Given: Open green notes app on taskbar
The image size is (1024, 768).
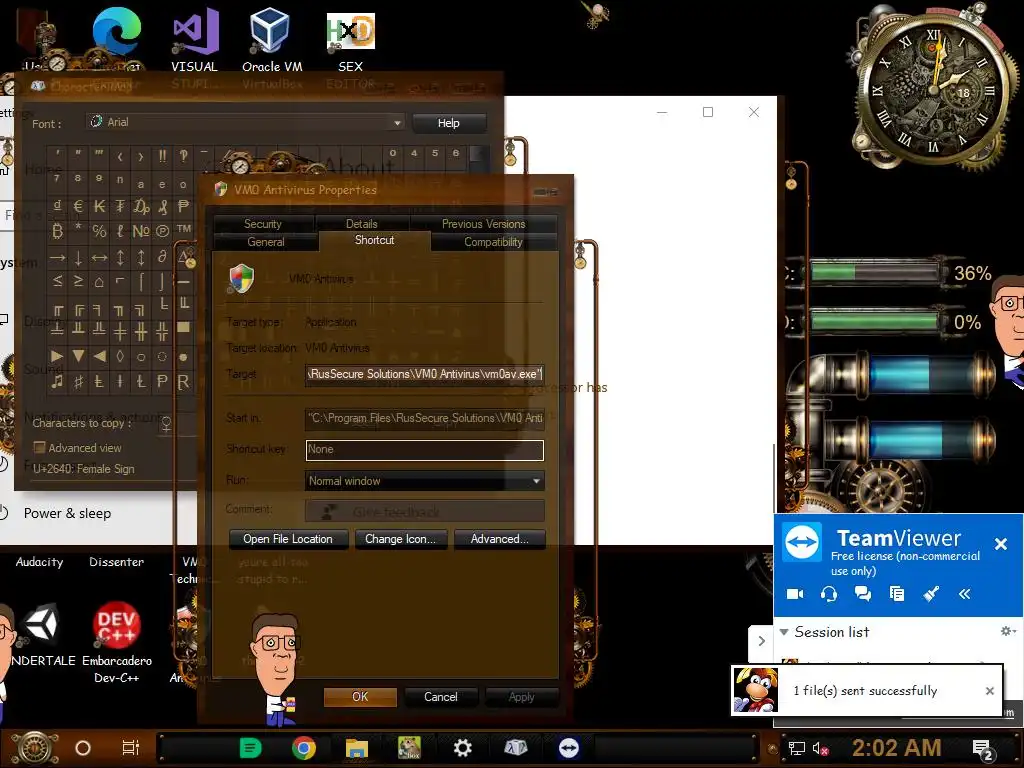Looking at the screenshot, I should 250,748.
